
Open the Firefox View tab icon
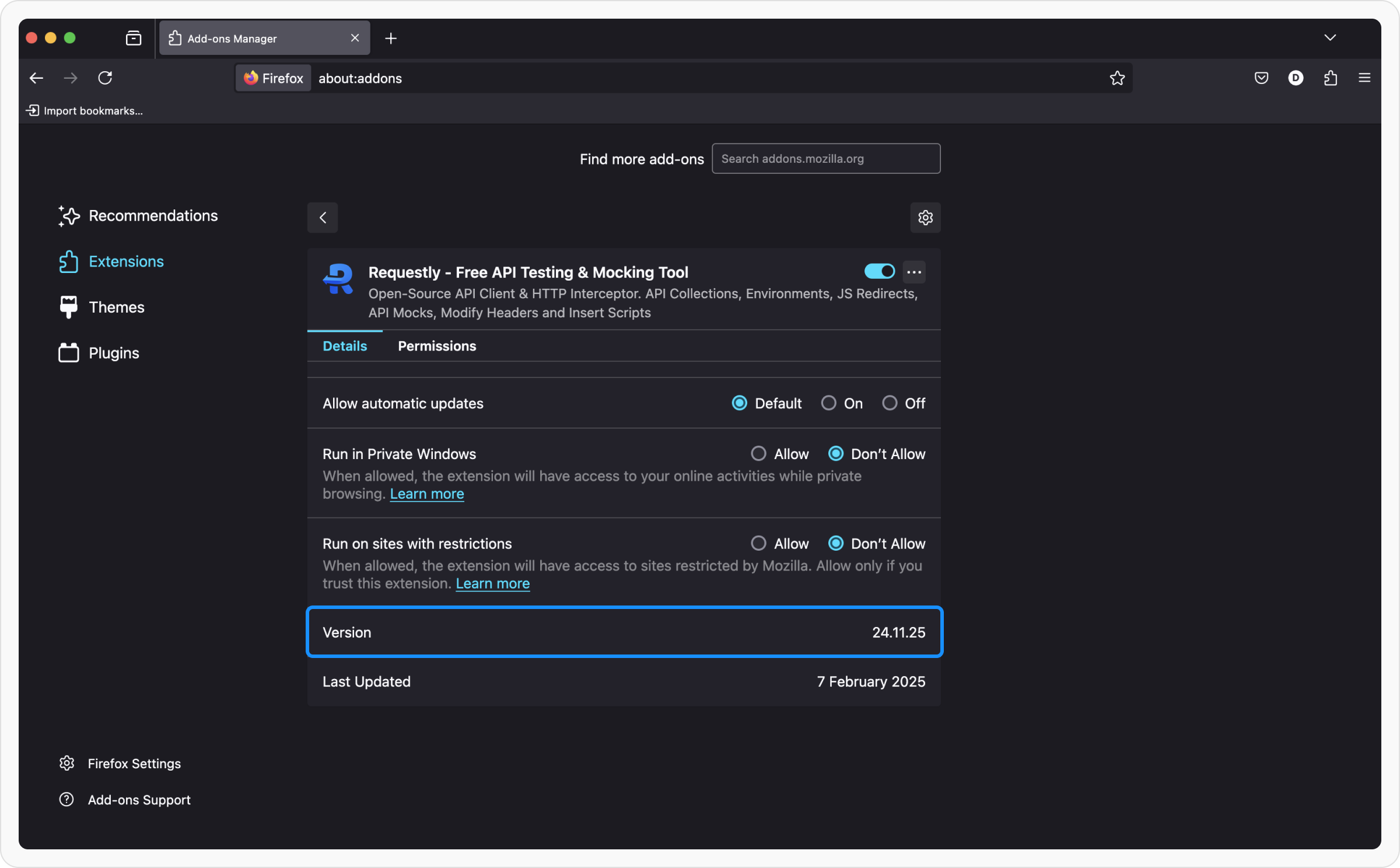134,38
